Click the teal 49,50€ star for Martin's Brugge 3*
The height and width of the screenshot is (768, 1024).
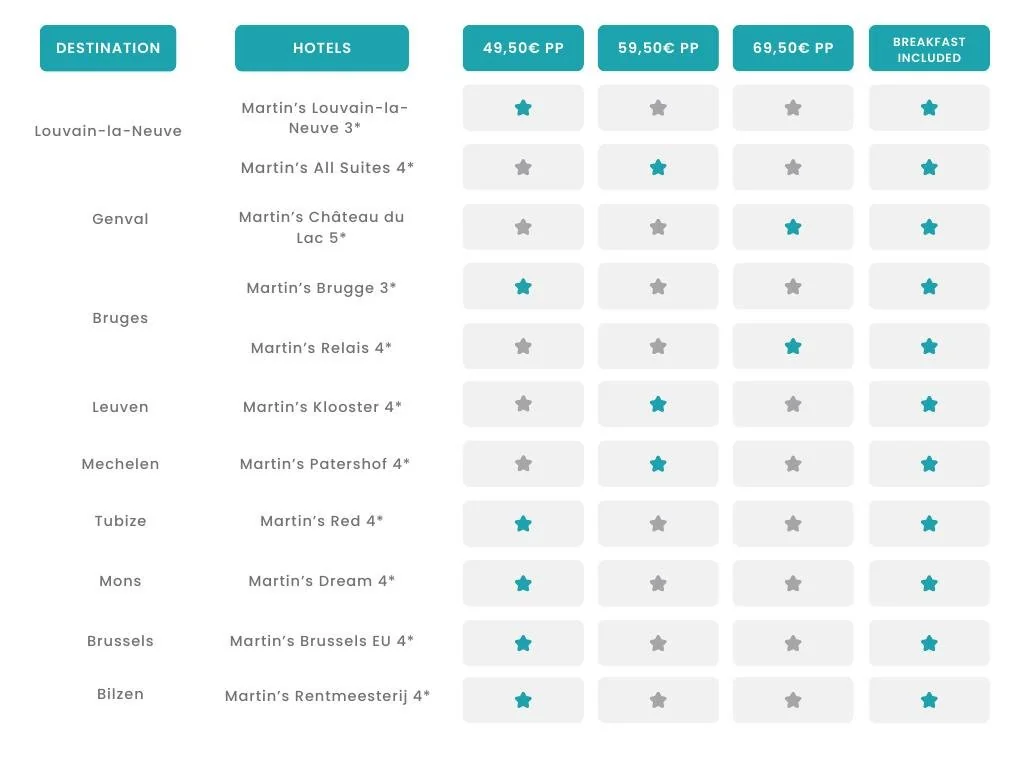(x=523, y=287)
